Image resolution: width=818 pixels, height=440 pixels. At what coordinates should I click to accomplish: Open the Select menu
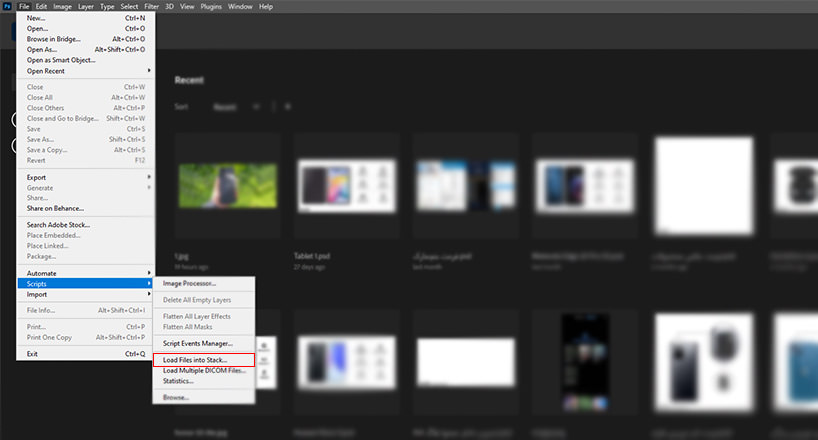click(129, 6)
